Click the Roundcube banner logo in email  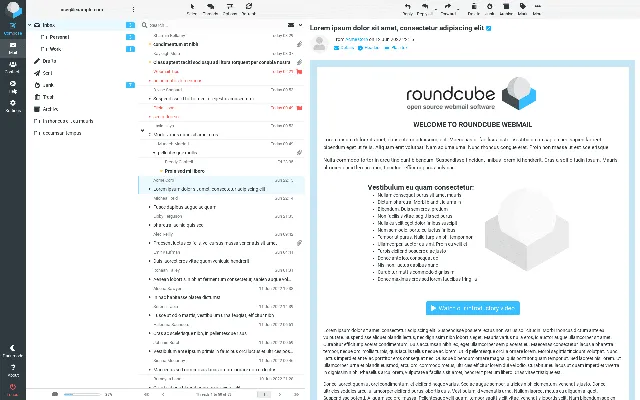pyautogui.click(x=471, y=94)
